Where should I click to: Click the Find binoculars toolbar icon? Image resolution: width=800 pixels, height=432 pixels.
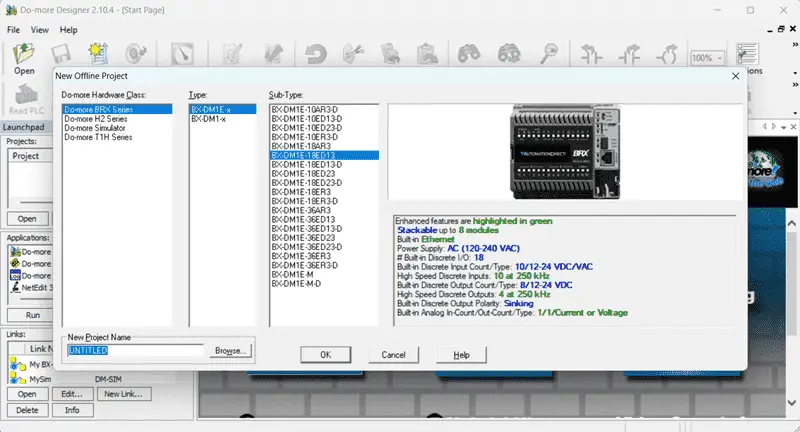468,54
